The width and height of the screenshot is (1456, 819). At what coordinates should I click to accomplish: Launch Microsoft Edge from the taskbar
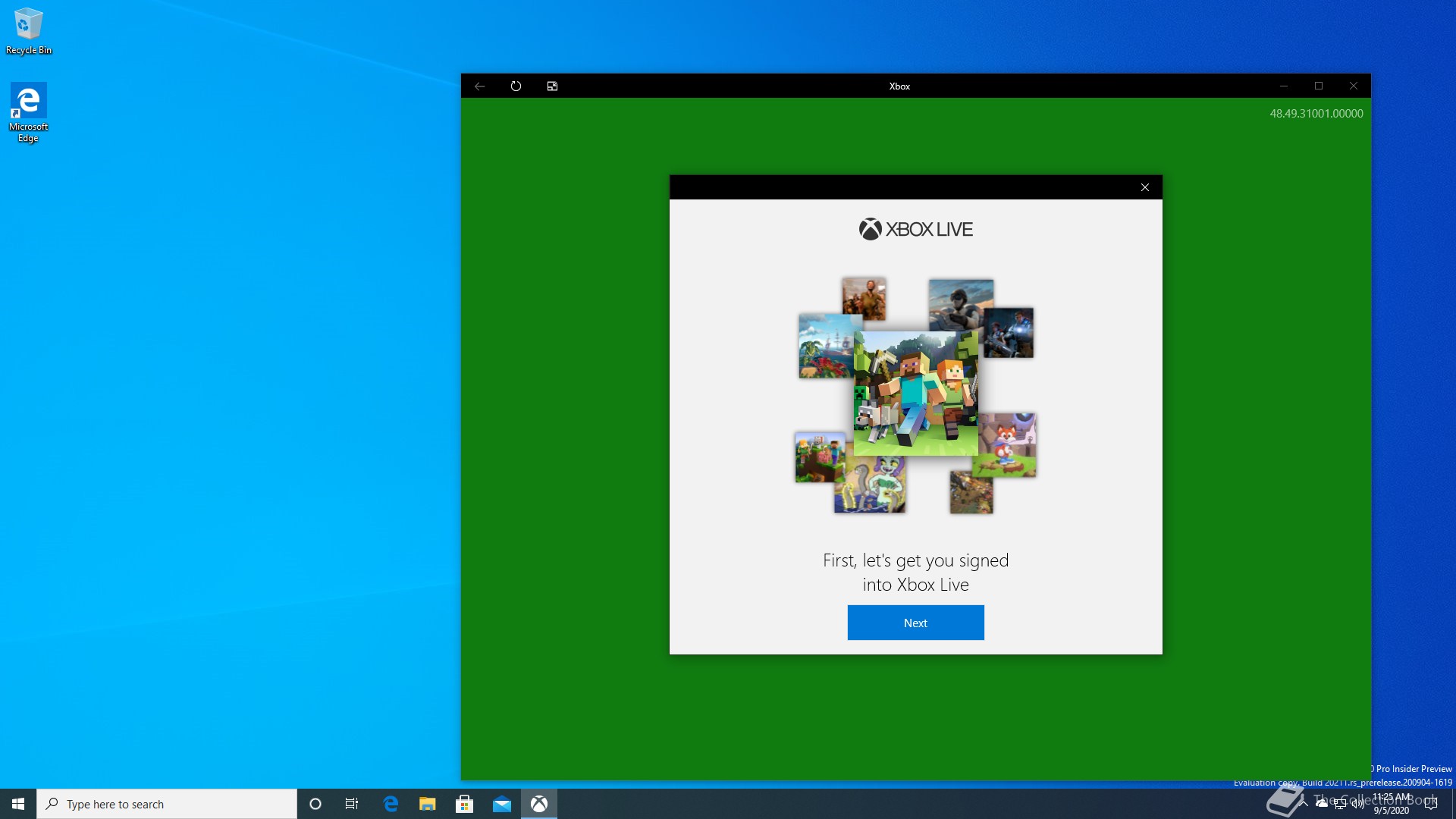tap(391, 804)
